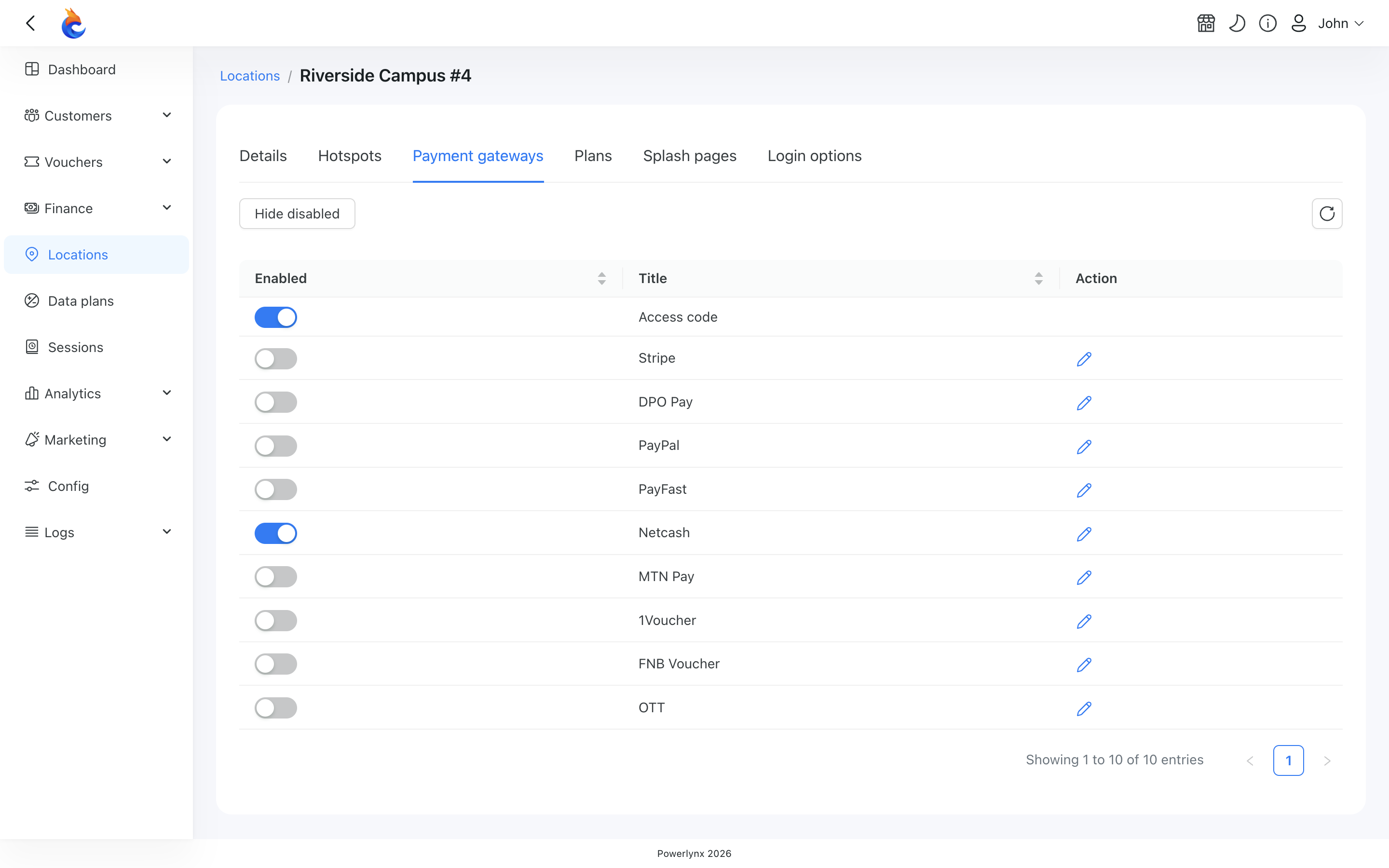The height and width of the screenshot is (868, 1389).
Task: Edit the Stripe gateway
Action: click(x=1084, y=359)
